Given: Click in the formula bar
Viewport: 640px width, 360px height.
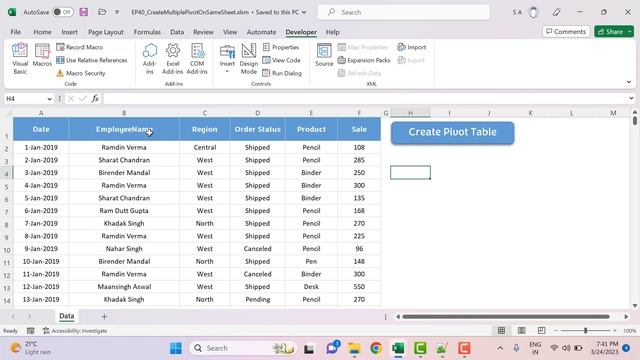Looking at the screenshot, I should click(x=365, y=98).
